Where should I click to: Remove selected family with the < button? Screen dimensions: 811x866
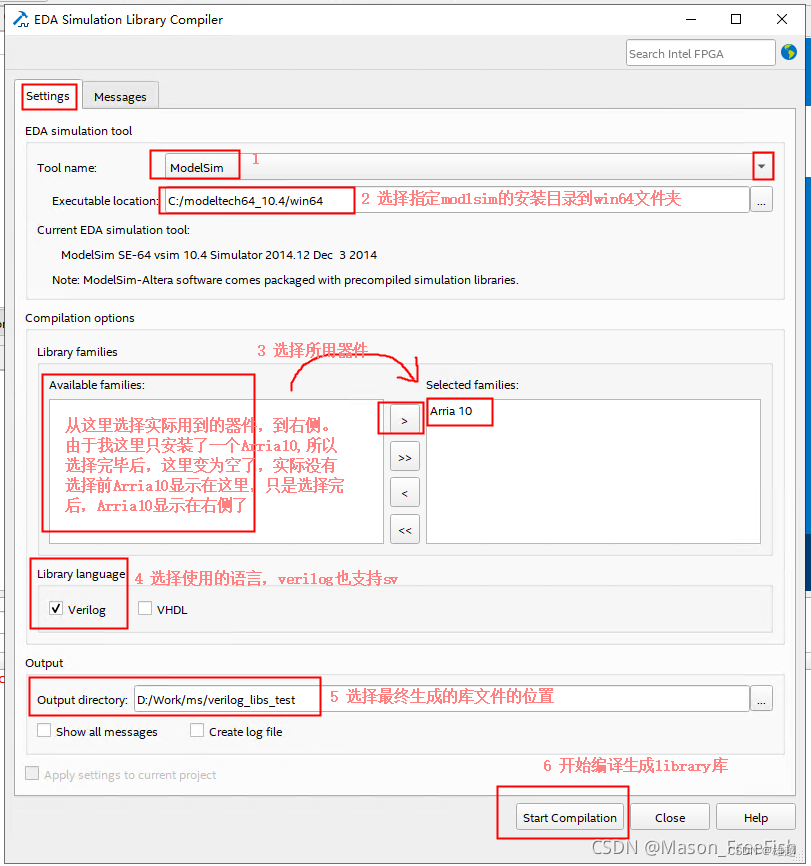point(404,493)
